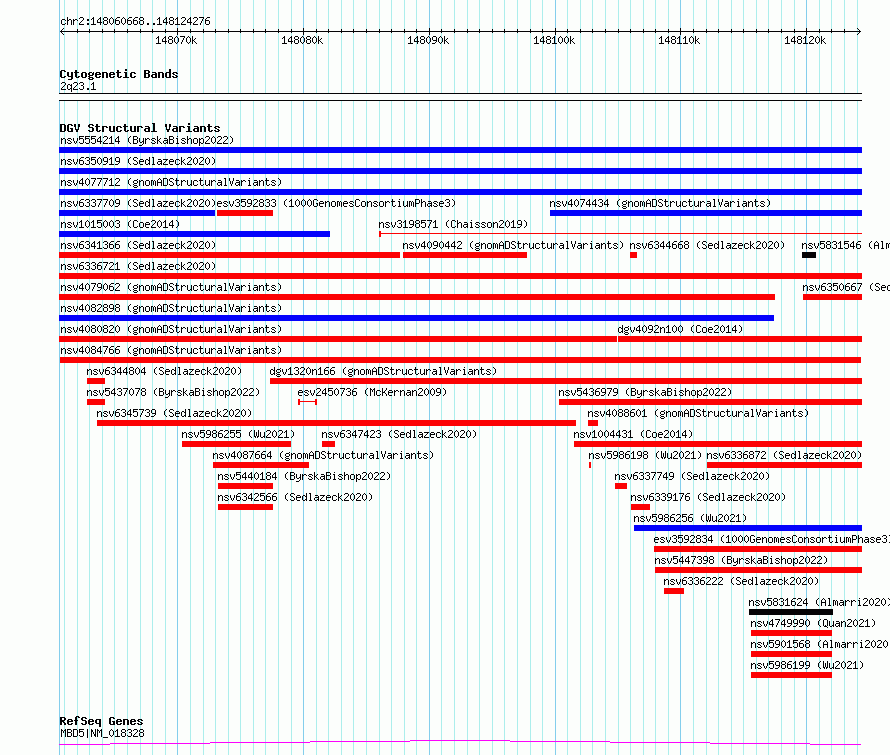Open the nsv4074434 gnomADStructuralVariants label

pyautogui.click(x=660, y=203)
